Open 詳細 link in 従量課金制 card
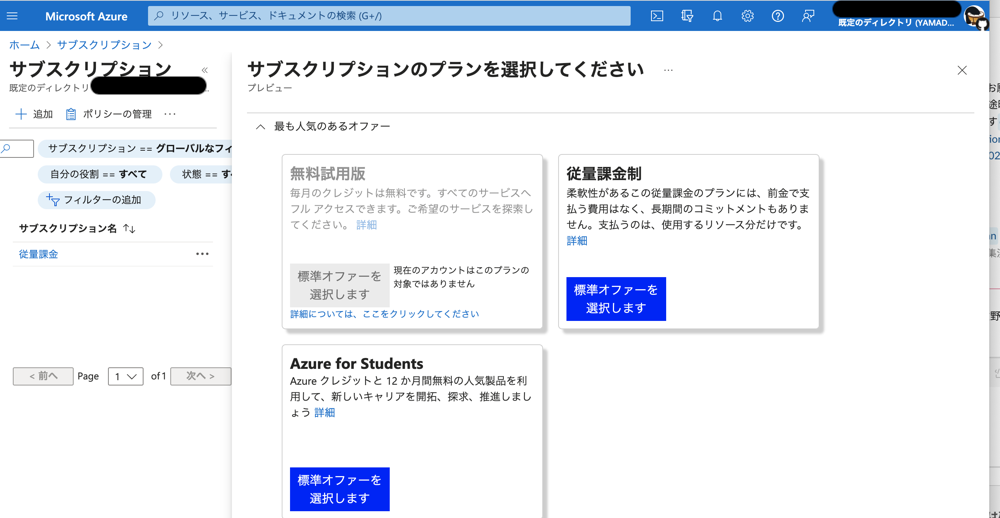1000x518 pixels. coord(577,240)
